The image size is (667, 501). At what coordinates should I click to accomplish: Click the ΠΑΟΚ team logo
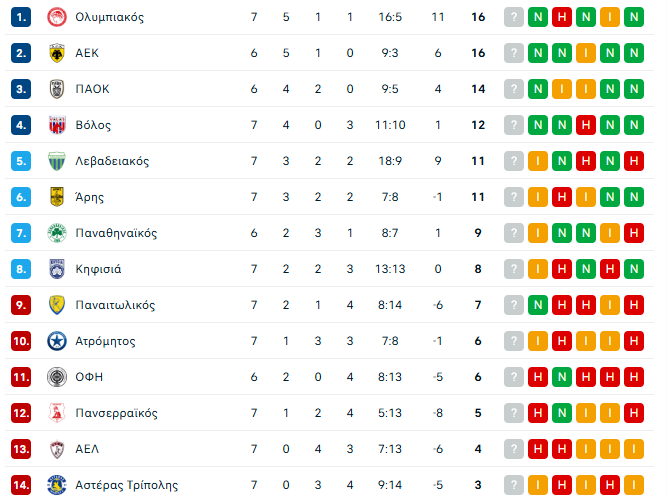coord(56,89)
